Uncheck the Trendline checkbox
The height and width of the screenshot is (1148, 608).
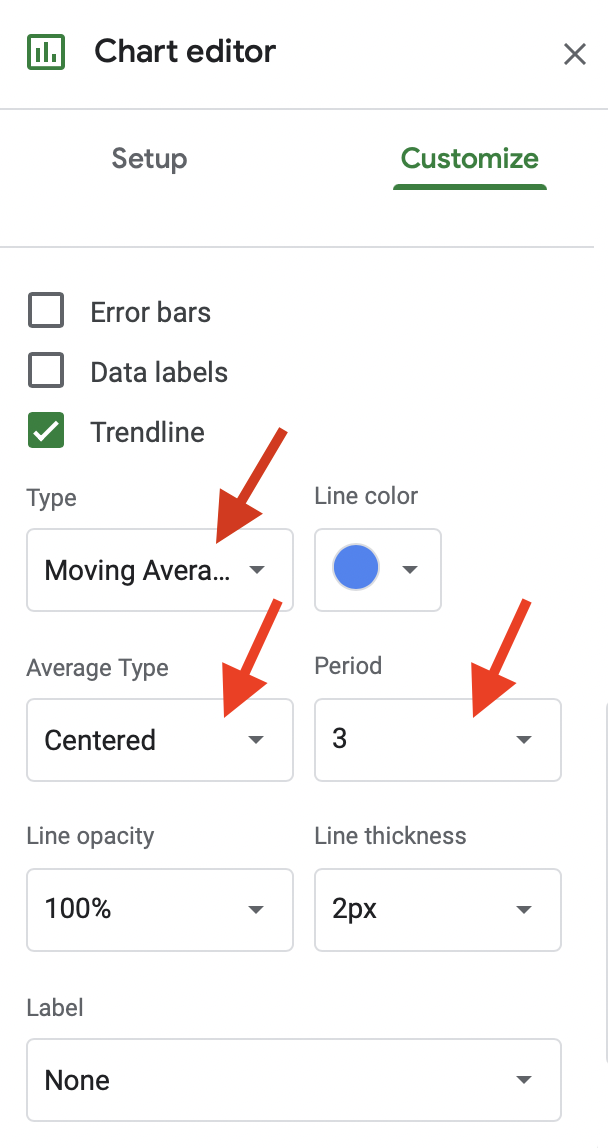(46, 430)
